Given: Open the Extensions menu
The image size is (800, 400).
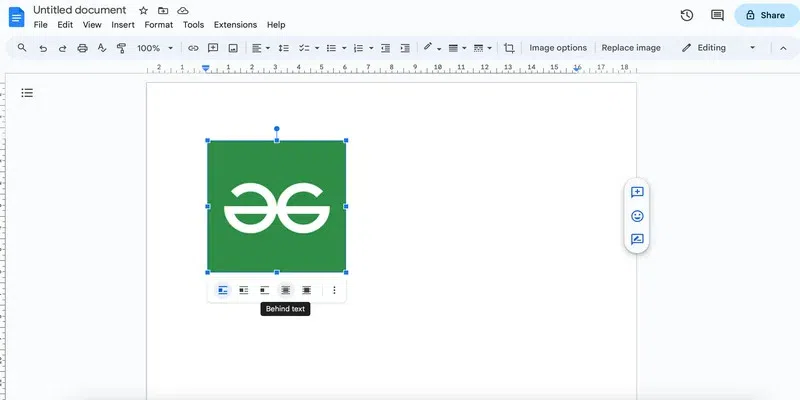Looking at the screenshot, I should point(235,24).
